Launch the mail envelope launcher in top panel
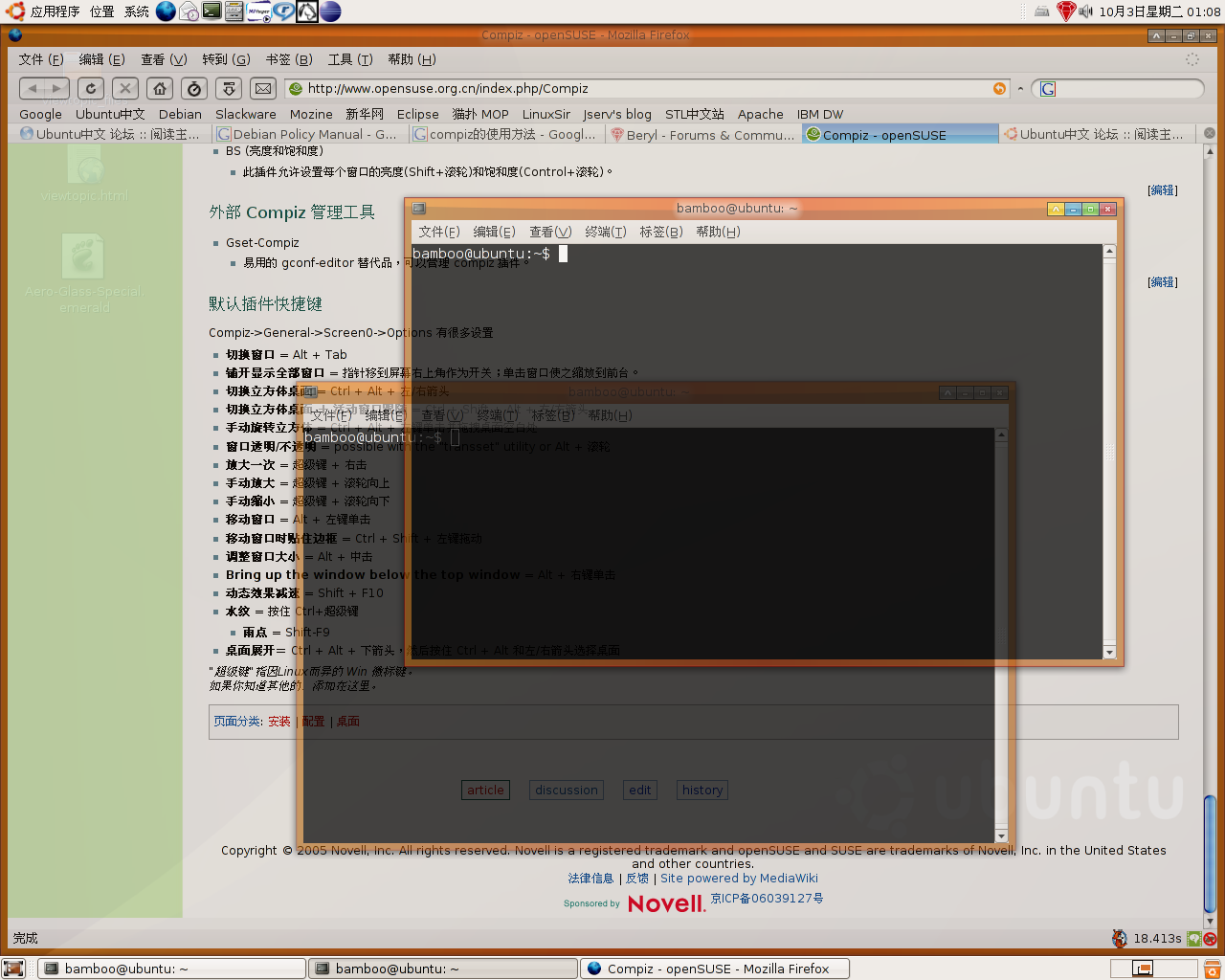 pos(189,11)
